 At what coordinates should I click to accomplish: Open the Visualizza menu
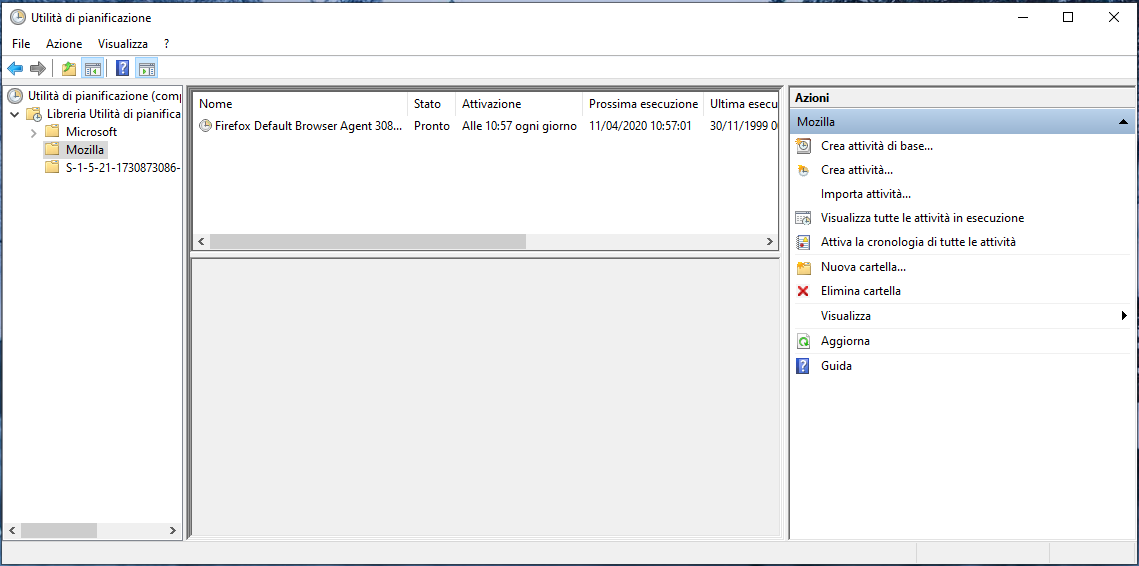[x=123, y=44]
